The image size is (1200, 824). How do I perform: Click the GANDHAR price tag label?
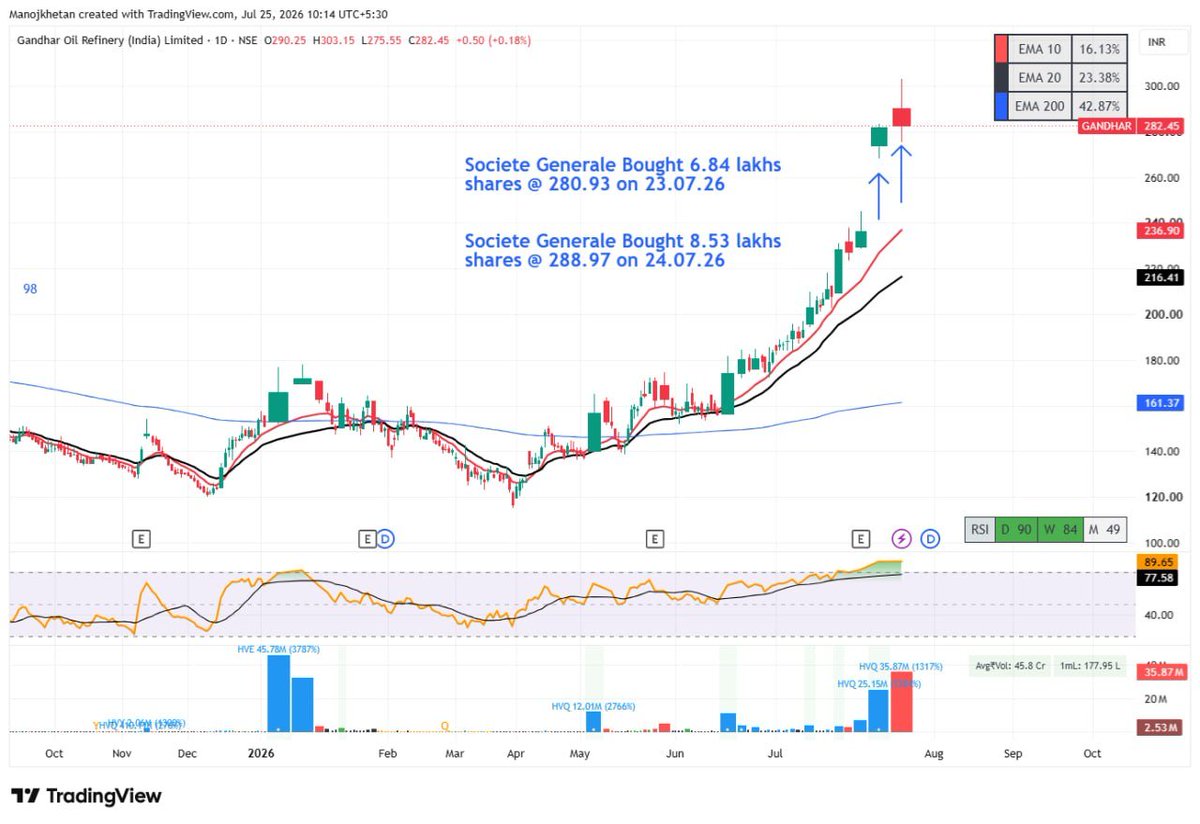1106,127
